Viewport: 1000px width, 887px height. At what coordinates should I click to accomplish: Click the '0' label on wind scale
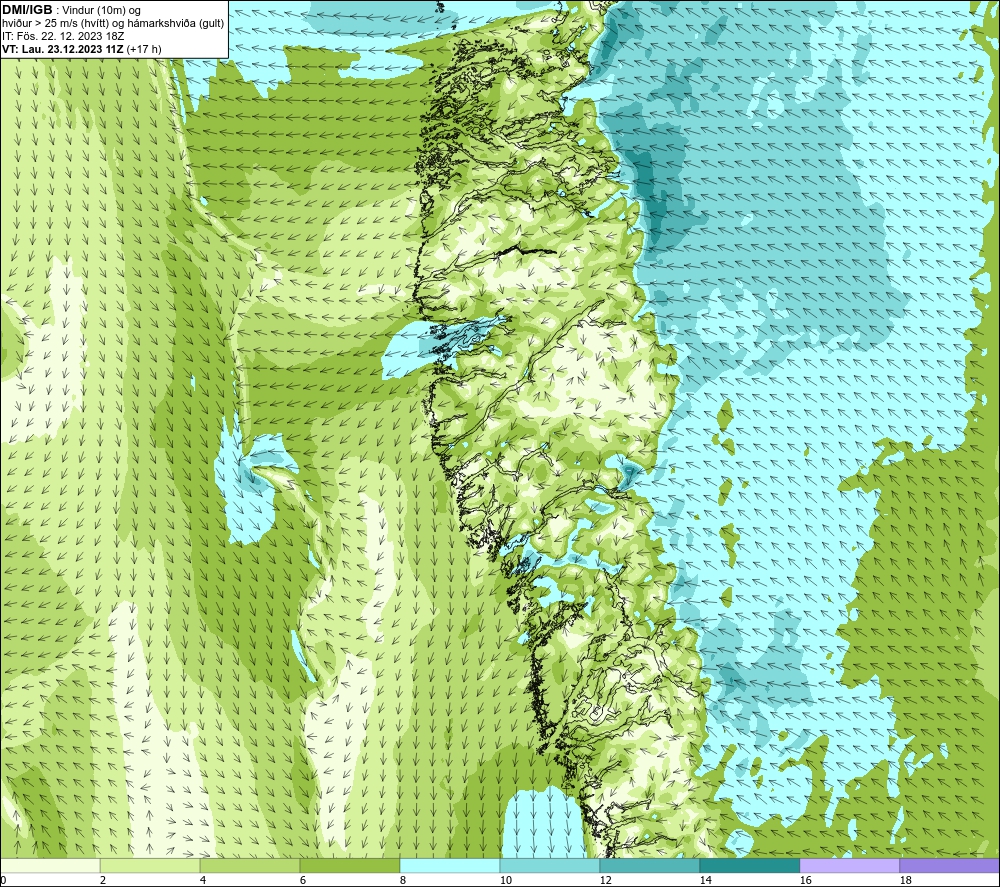click(4, 881)
